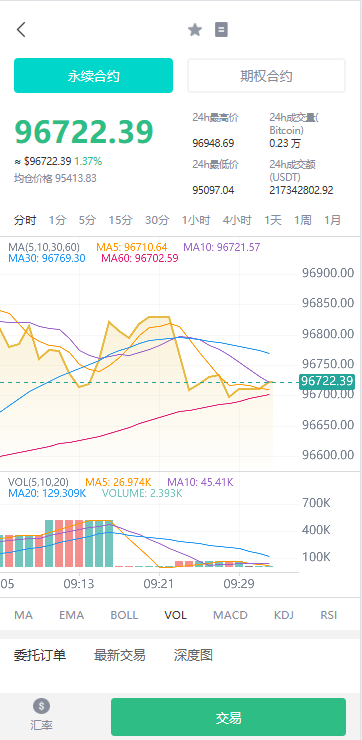
Task: Activate the KDJ indicator
Action: (284, 615)
